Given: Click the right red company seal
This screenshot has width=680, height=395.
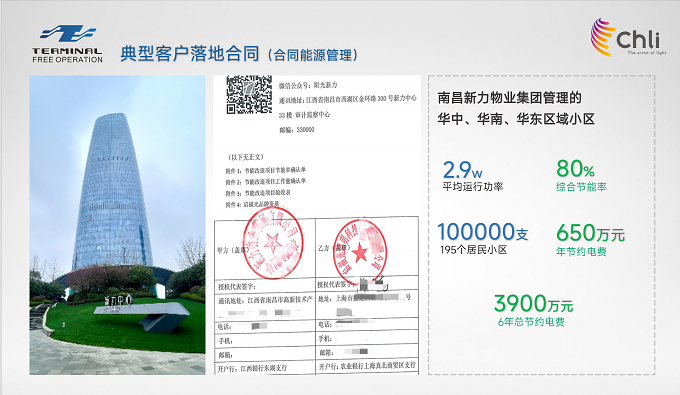Looking at the screenshot, I should click(x=360, y=251).
